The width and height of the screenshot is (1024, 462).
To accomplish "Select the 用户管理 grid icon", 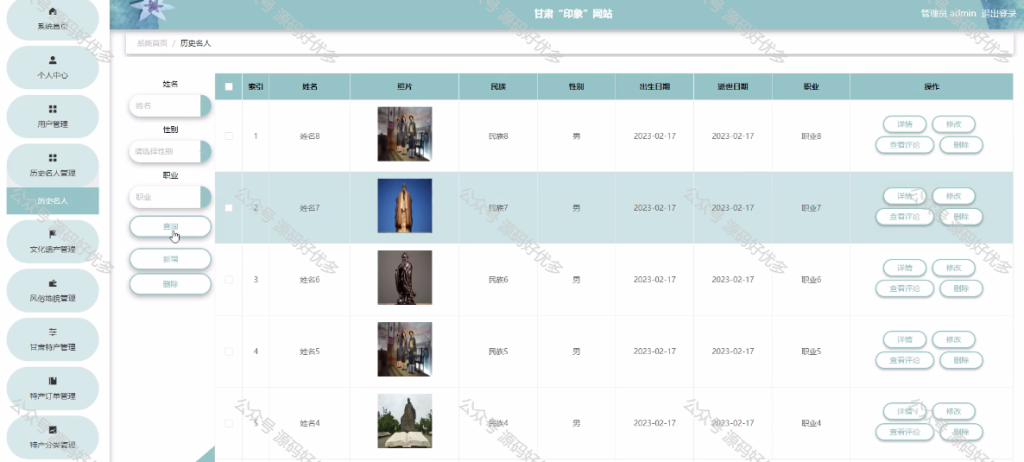I will coord(53,109).
